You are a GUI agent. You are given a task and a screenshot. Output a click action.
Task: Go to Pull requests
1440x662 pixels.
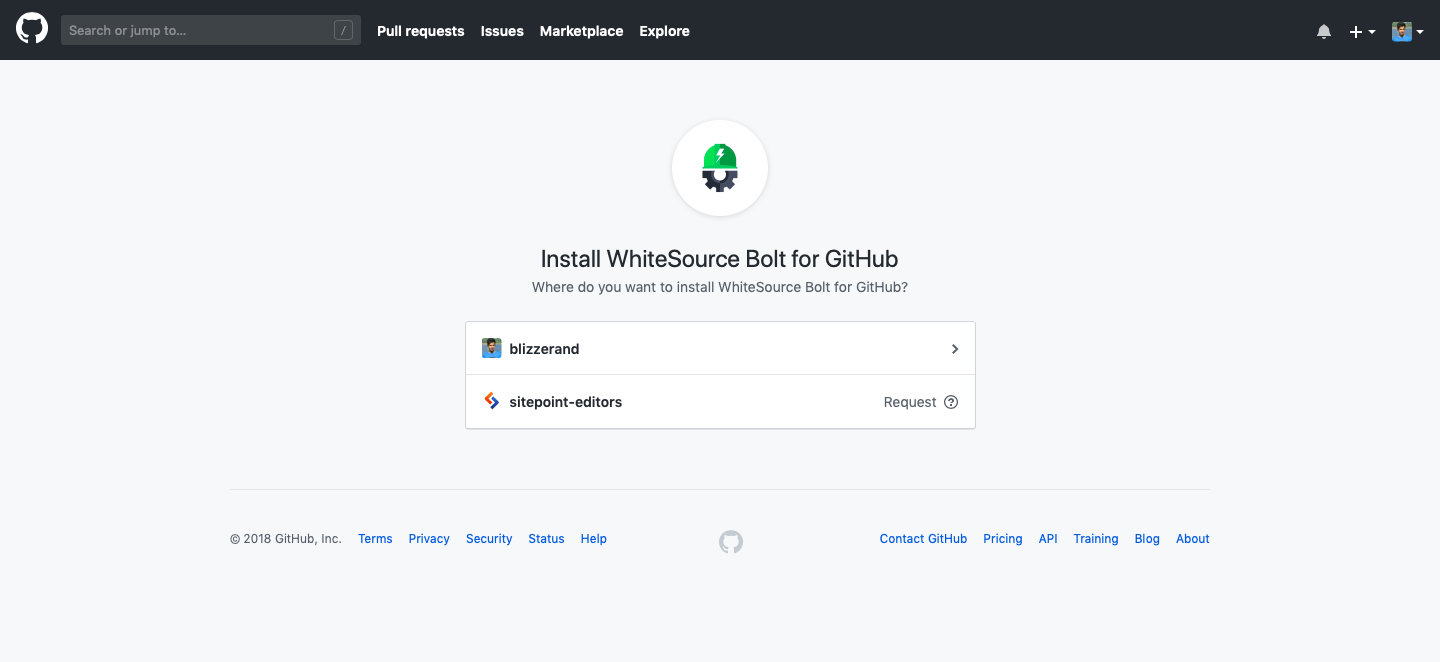coord(420,31)
